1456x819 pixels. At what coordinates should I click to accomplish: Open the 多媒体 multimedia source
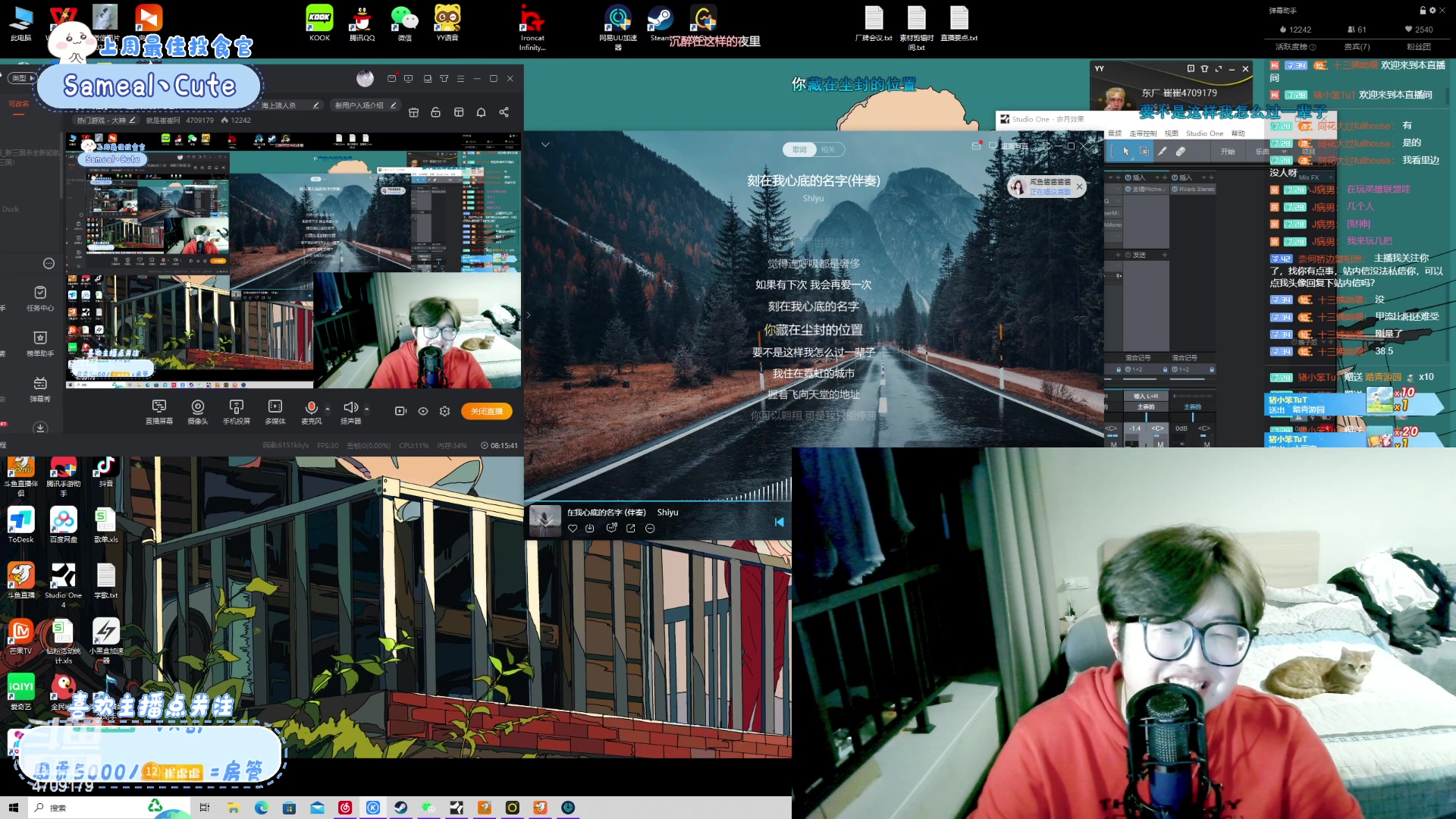pos(275,412)
